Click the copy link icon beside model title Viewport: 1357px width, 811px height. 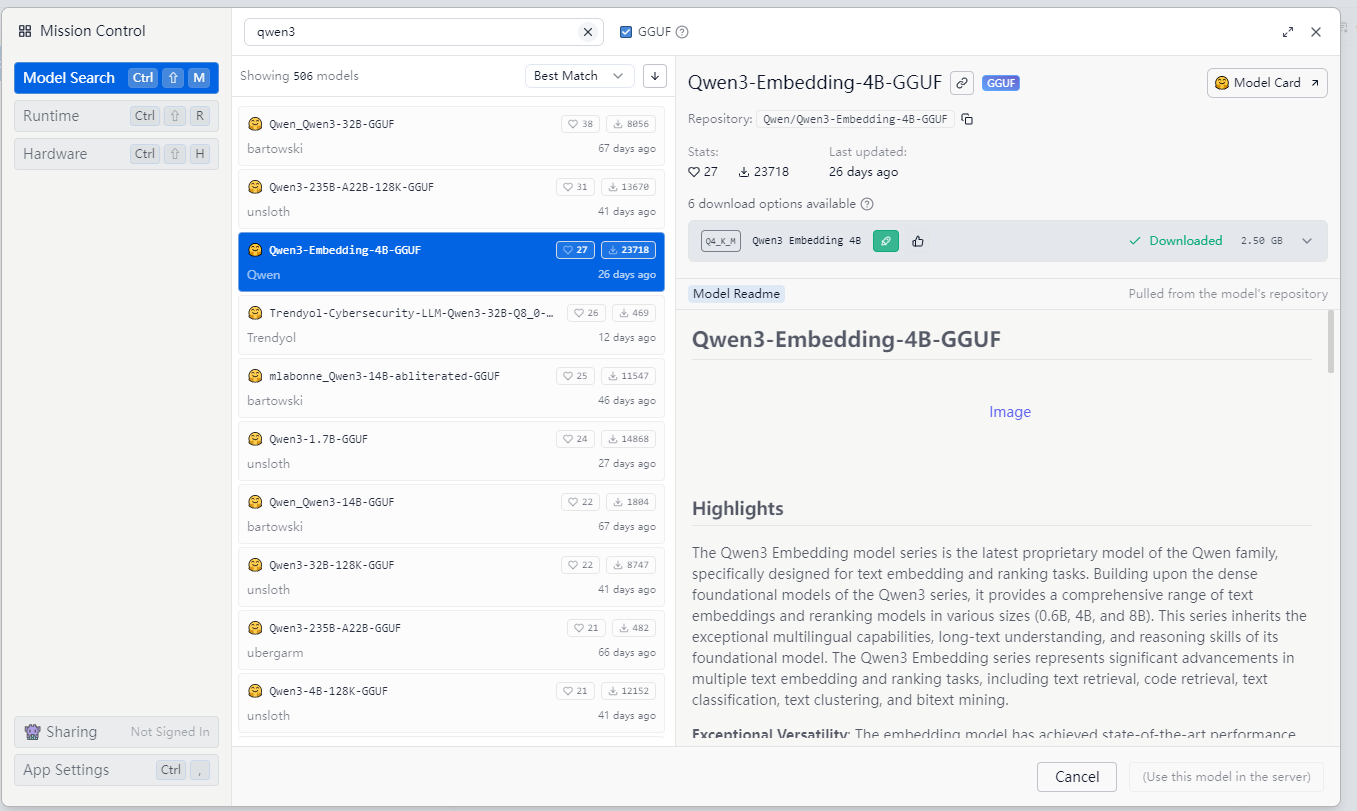961,83
